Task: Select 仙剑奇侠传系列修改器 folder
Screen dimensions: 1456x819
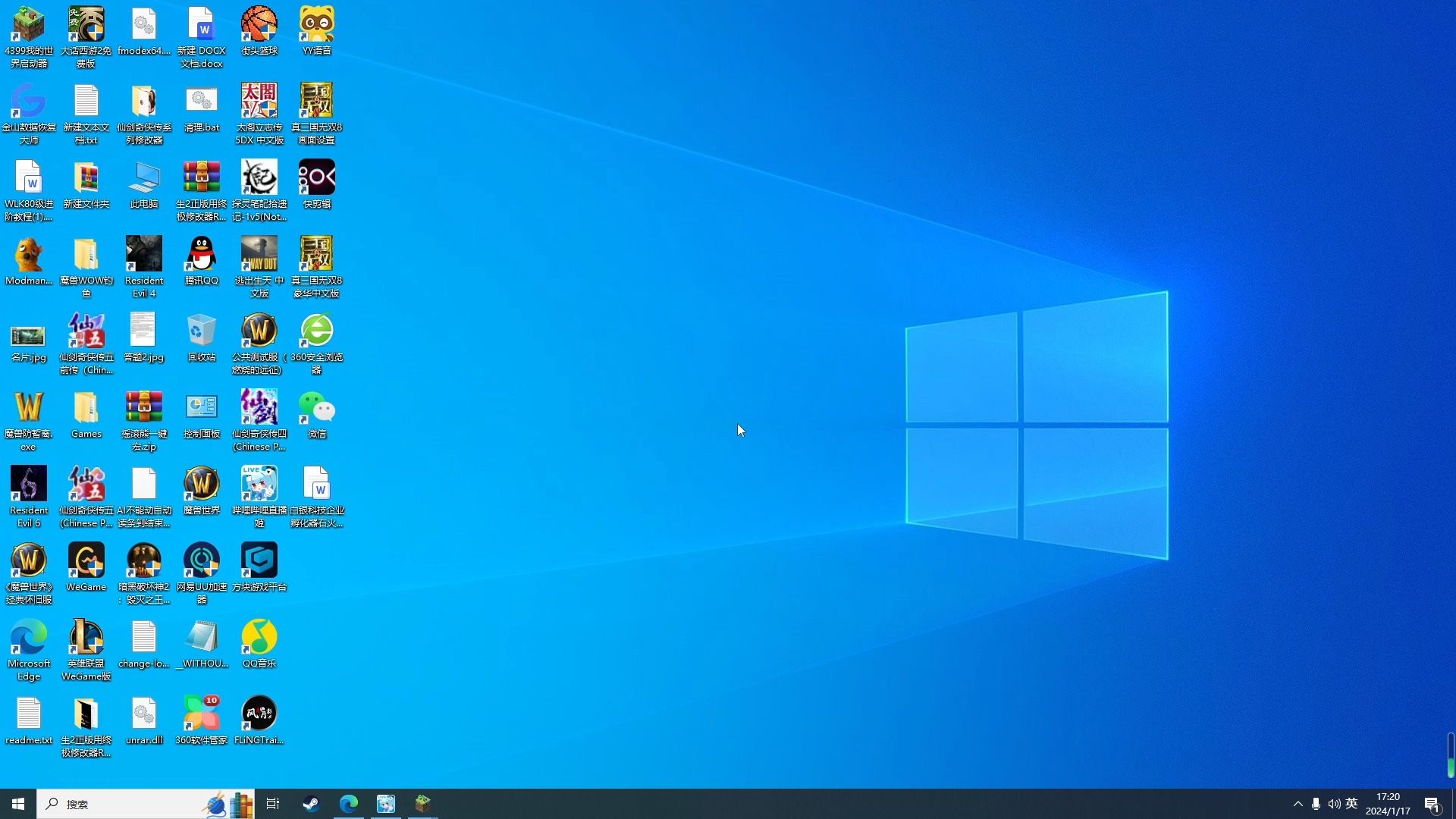Action: [144, 113]
